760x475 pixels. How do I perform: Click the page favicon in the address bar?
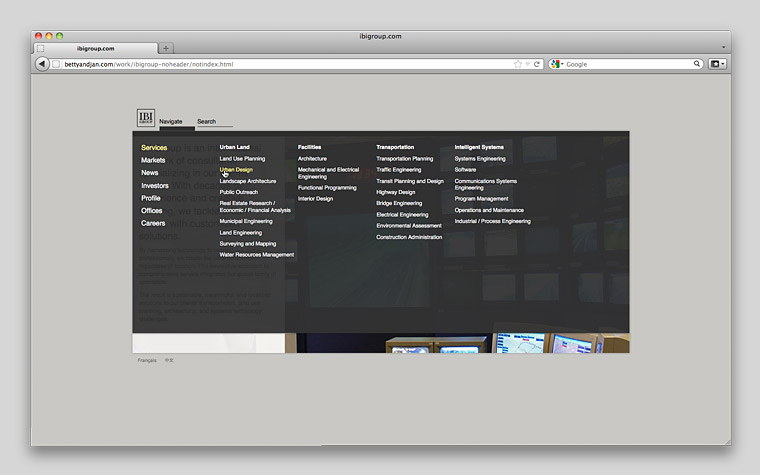(57, 64)
